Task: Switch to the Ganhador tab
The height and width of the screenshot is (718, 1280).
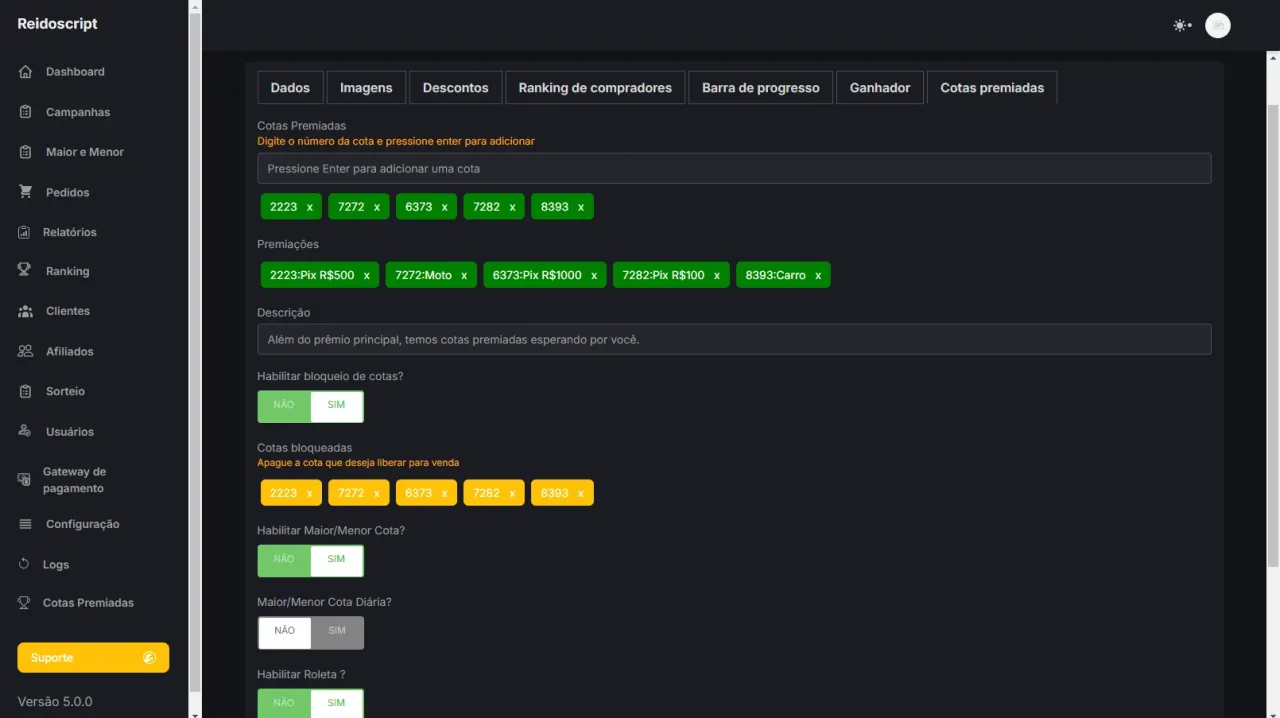Action: (x=880, y=88)
